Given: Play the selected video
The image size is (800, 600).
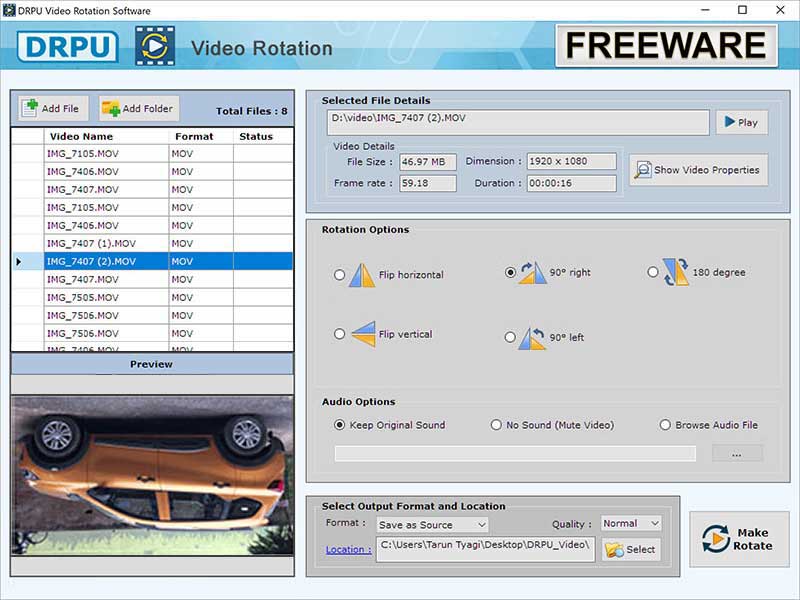Looking at the screenshot, I should coord(741,122).
